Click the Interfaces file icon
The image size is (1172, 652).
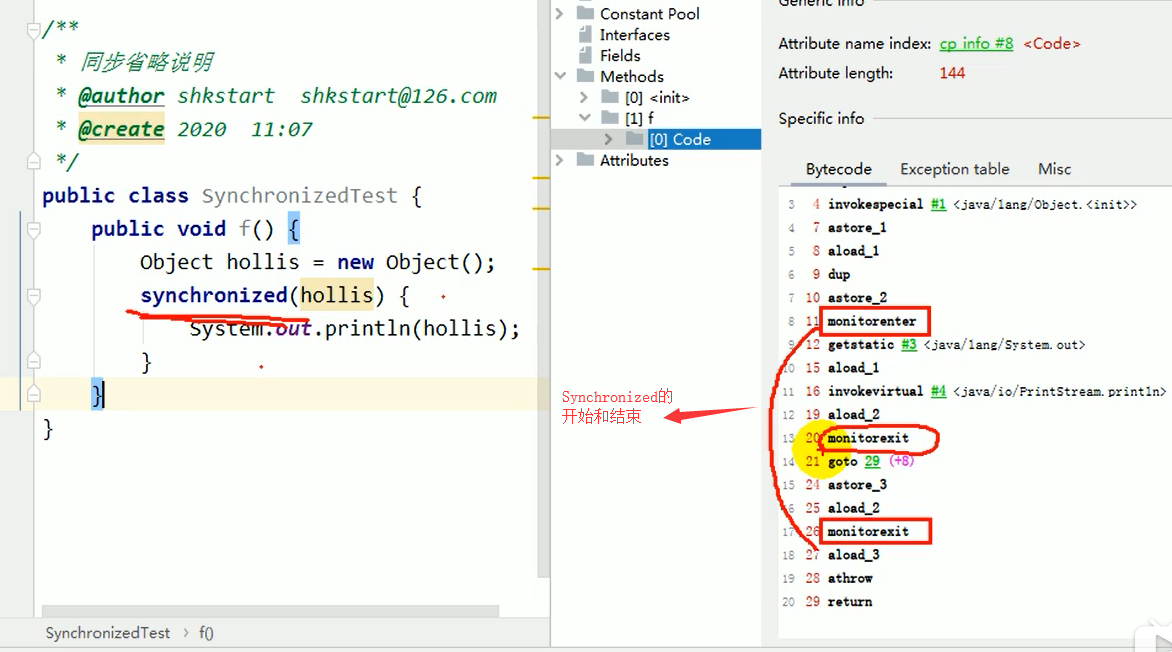click(x=585, y=34)
